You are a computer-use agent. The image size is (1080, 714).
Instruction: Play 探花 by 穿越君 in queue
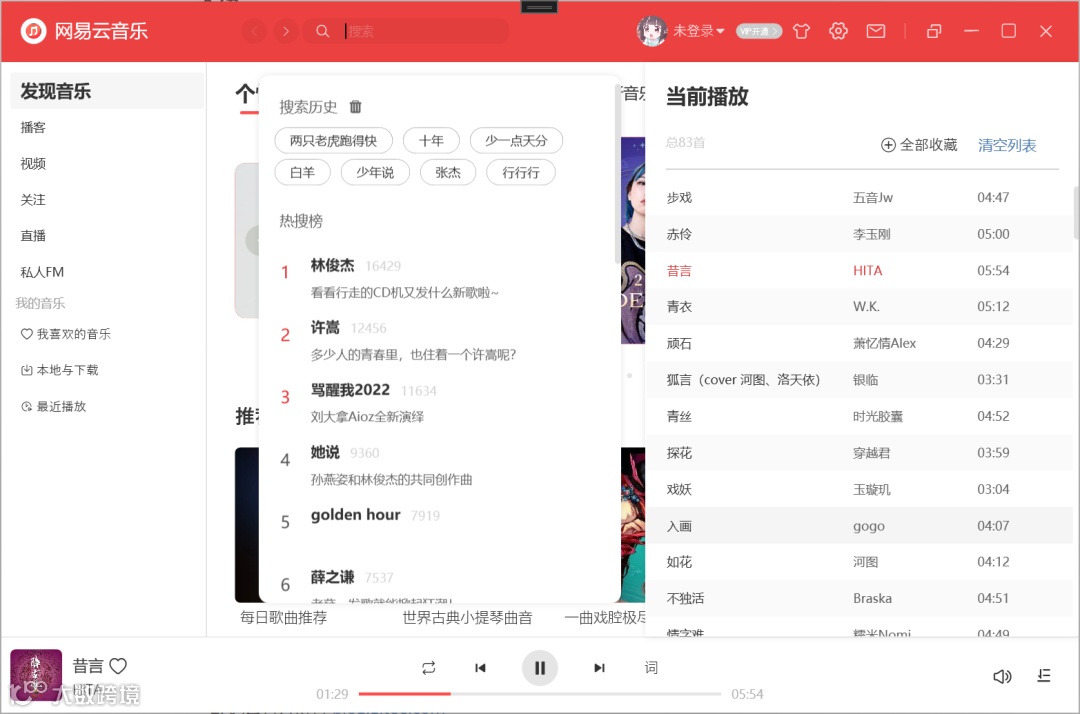point(859,452)
